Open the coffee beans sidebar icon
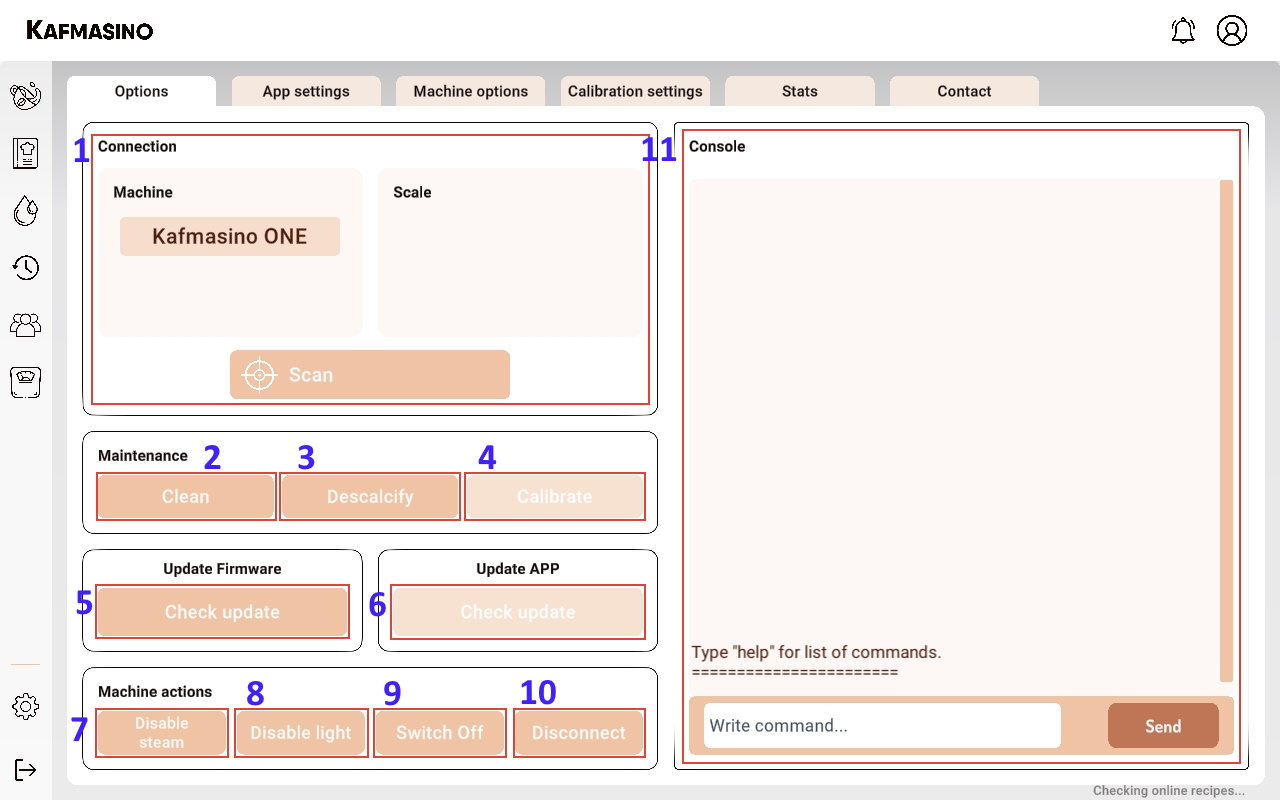This screenshot has height=800, width=1280. click(x=26, y=96)
